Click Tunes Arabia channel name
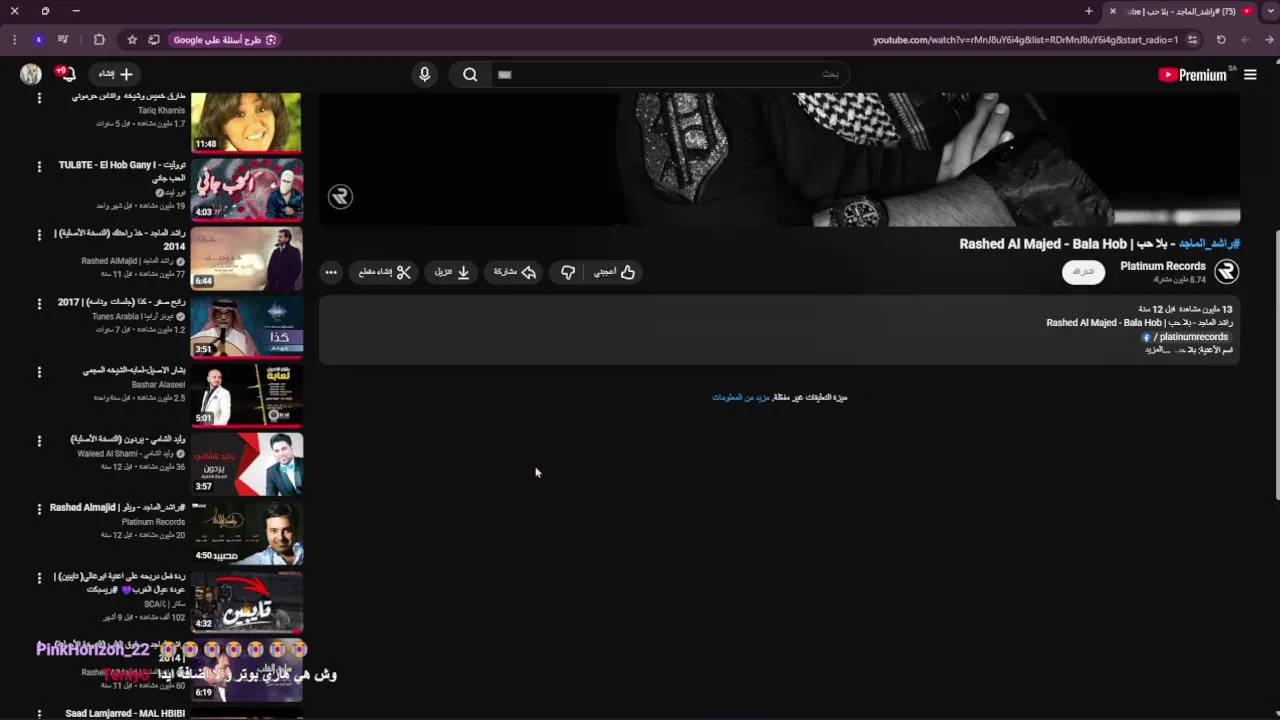This screenshot has height=720, width=1280. point(134,317)
